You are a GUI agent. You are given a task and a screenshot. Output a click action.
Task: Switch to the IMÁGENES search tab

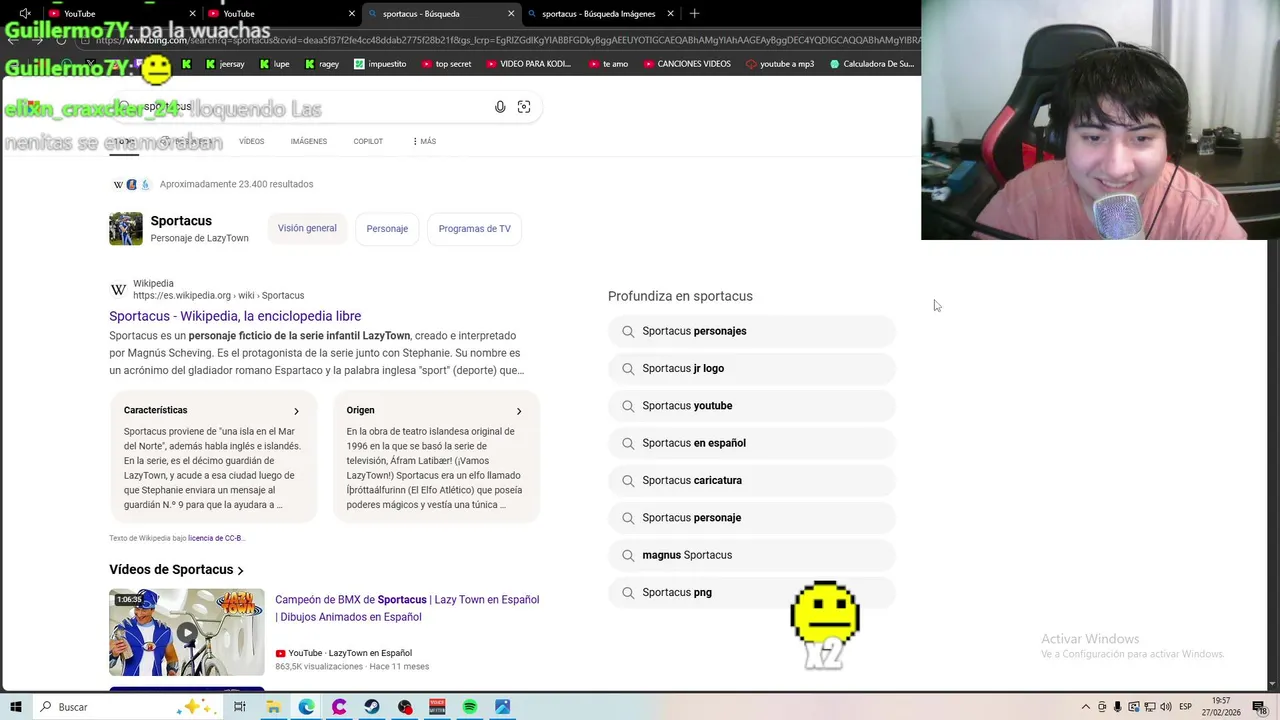[309, 141]
